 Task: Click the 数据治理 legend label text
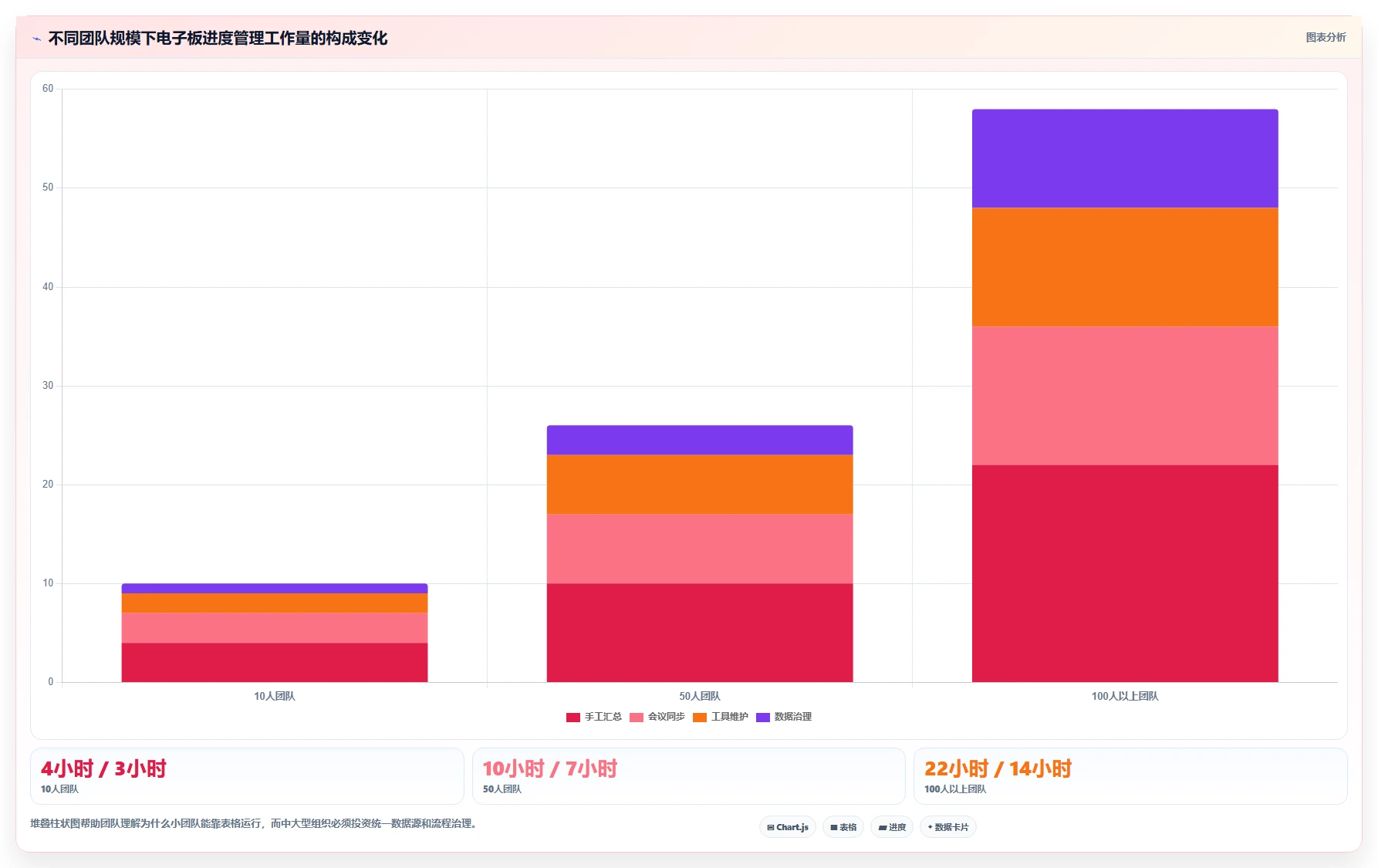coord(793,717)
